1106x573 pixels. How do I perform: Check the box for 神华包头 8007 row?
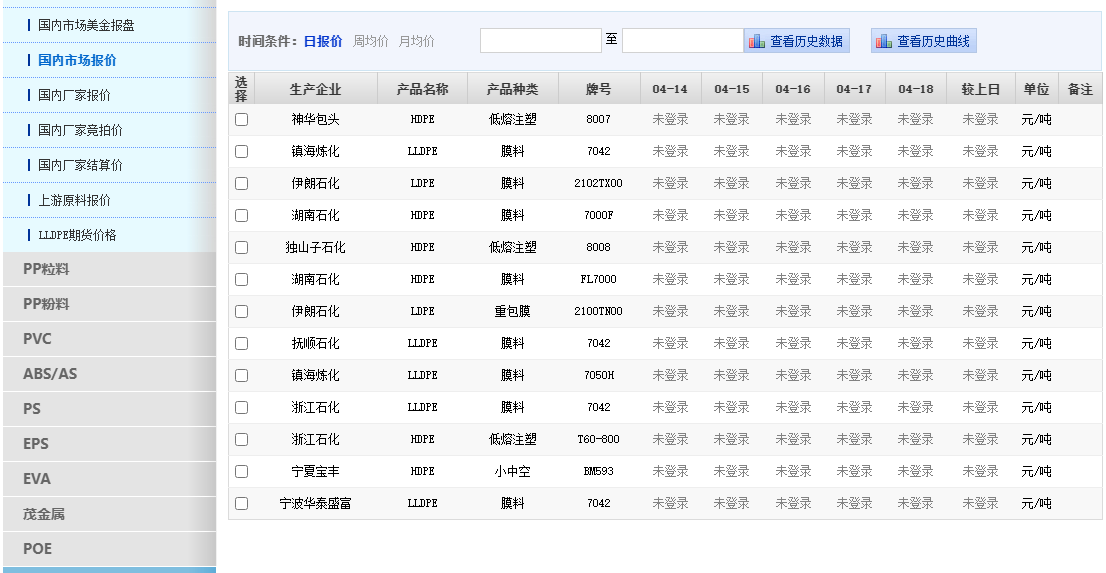241,120
